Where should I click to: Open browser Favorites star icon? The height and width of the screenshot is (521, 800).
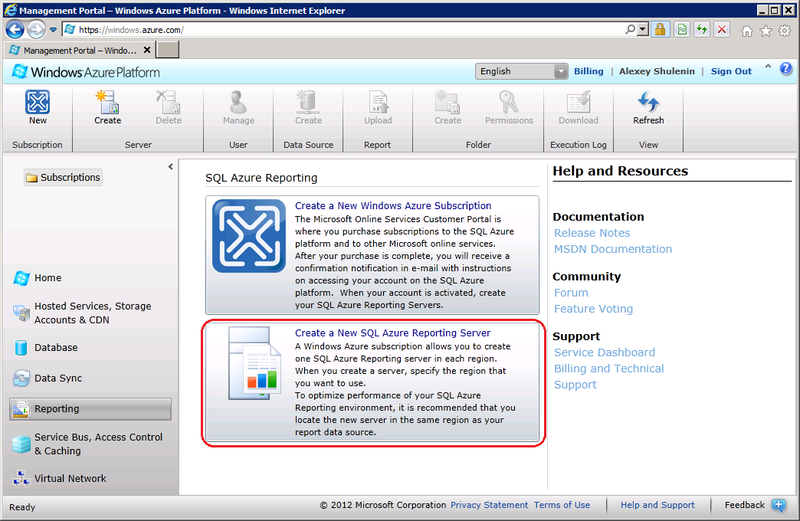766,31
